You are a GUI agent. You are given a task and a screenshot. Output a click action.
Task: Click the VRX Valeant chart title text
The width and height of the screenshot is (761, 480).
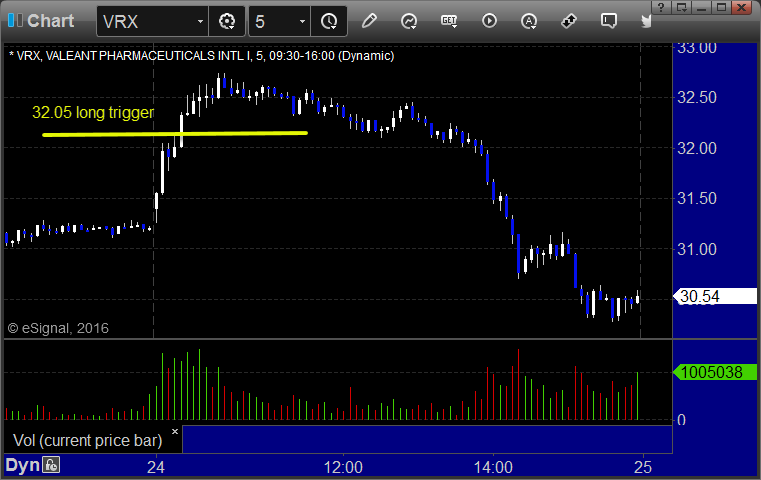tap(201, 56)
